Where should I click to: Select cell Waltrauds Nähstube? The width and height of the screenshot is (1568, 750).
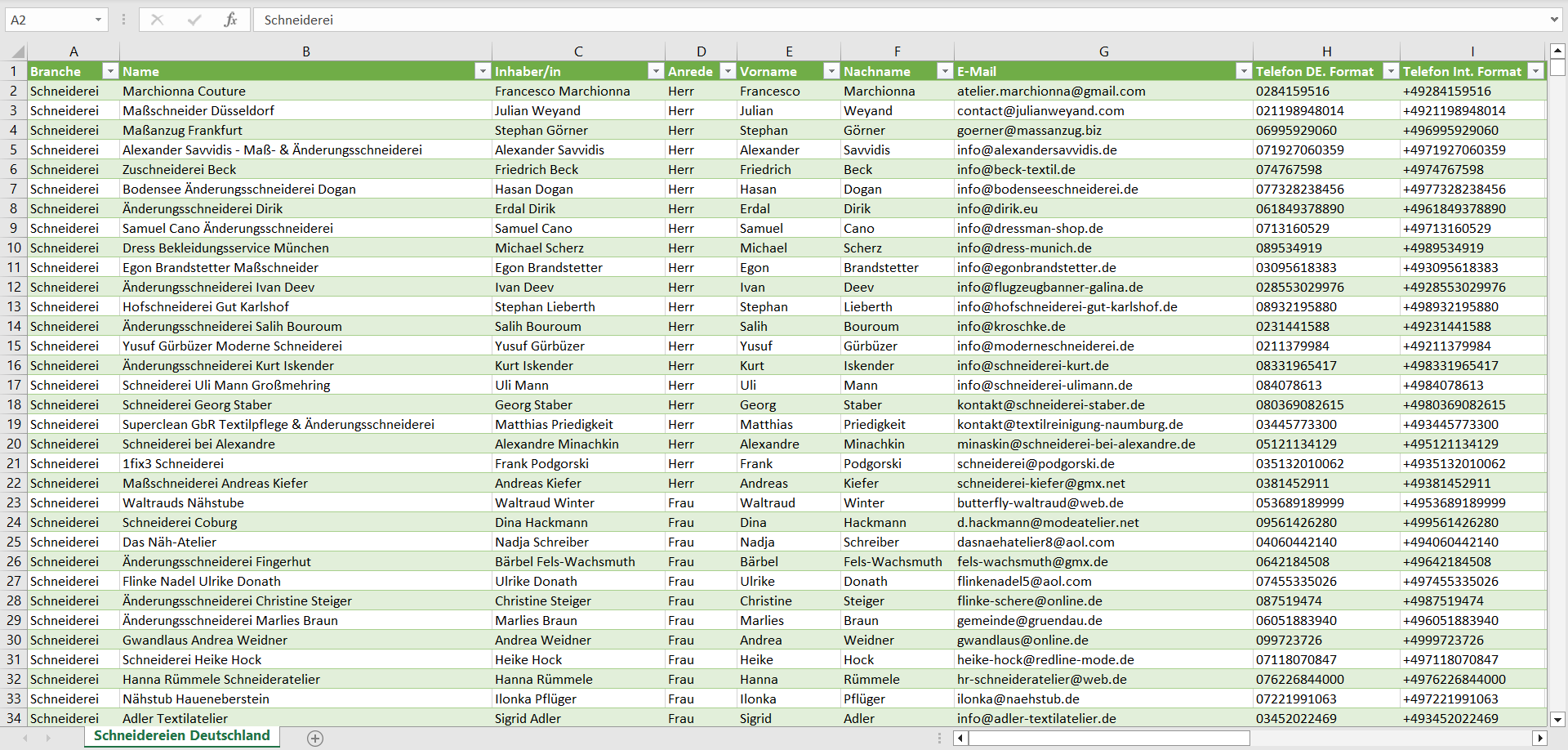(306, 502)
